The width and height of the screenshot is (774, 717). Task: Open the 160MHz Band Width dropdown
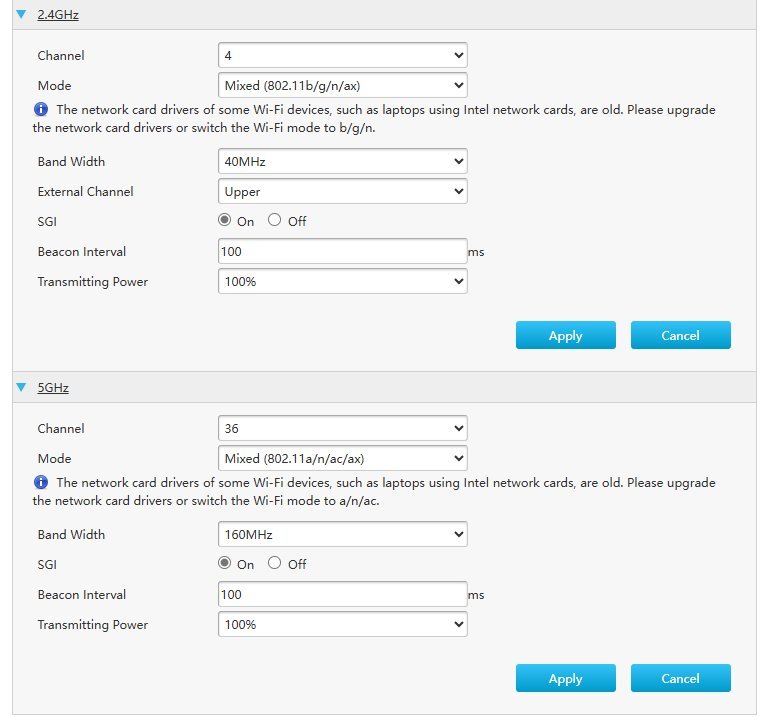tap(342, 534)
